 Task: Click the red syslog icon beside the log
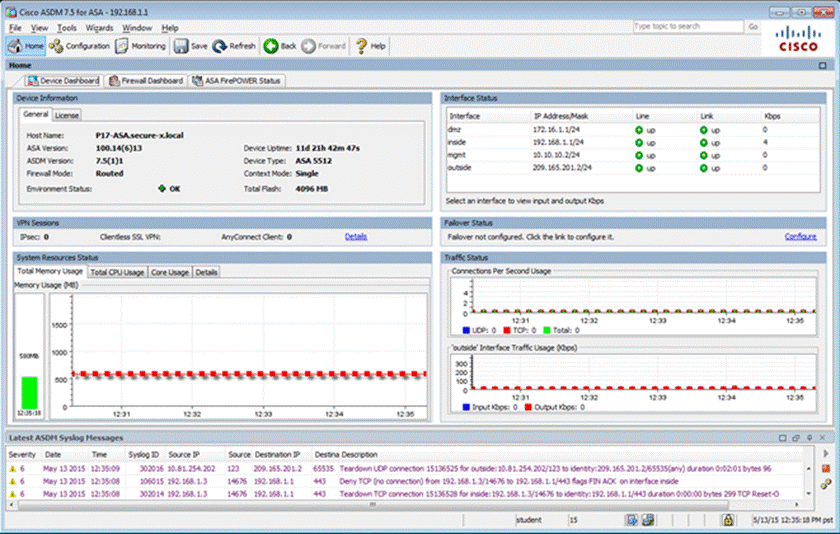[826, 467]
